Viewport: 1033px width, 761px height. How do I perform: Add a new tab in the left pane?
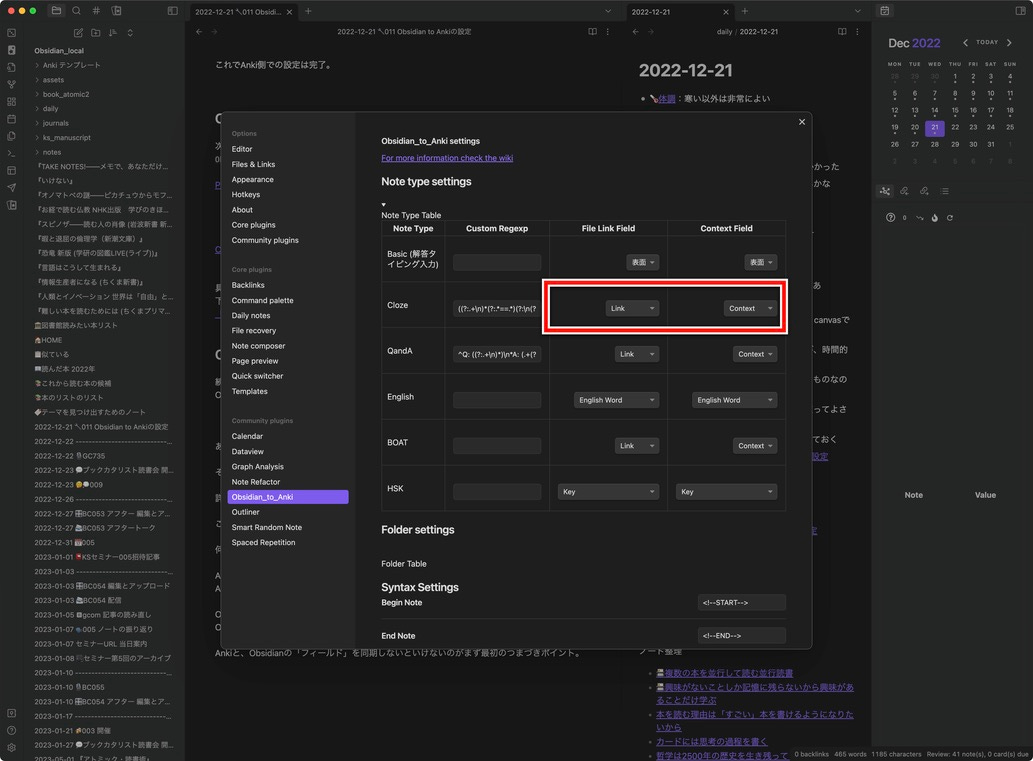(308, 11)
